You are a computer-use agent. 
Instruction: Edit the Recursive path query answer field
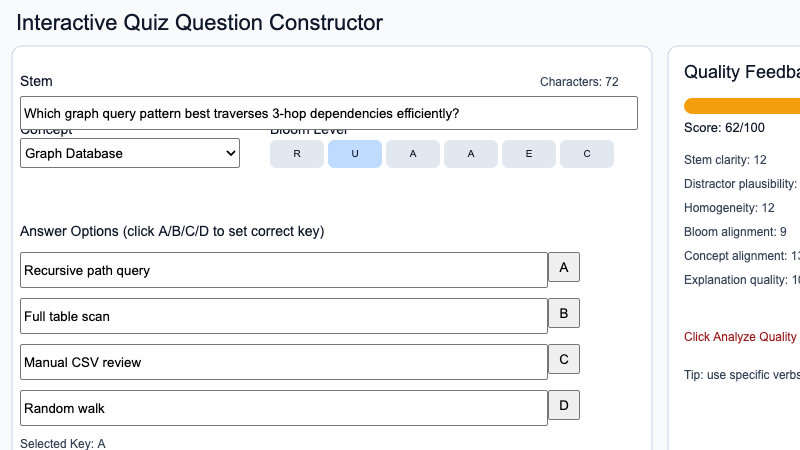[x=284, y=270]
